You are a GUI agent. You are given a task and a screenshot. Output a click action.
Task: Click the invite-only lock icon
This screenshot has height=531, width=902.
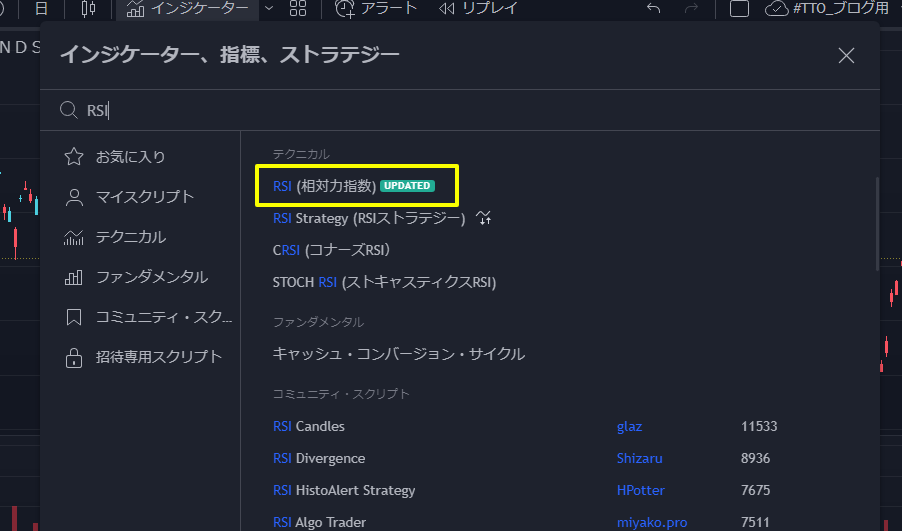tap(74, 358)
